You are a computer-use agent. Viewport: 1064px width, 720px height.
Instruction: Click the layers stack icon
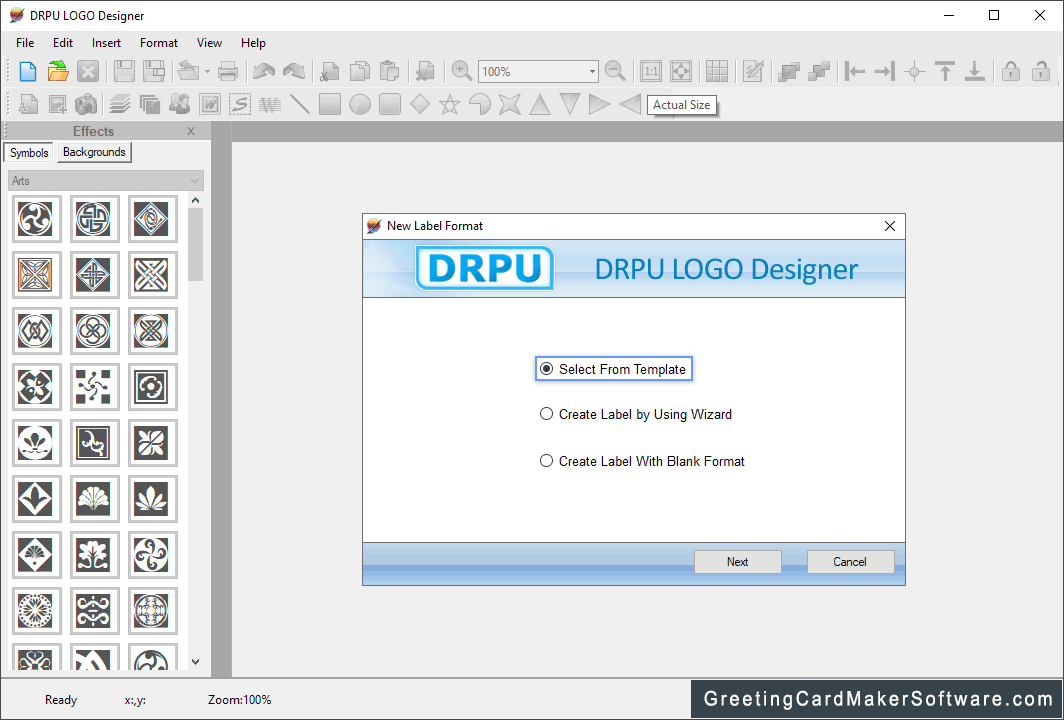click(120, 105)
